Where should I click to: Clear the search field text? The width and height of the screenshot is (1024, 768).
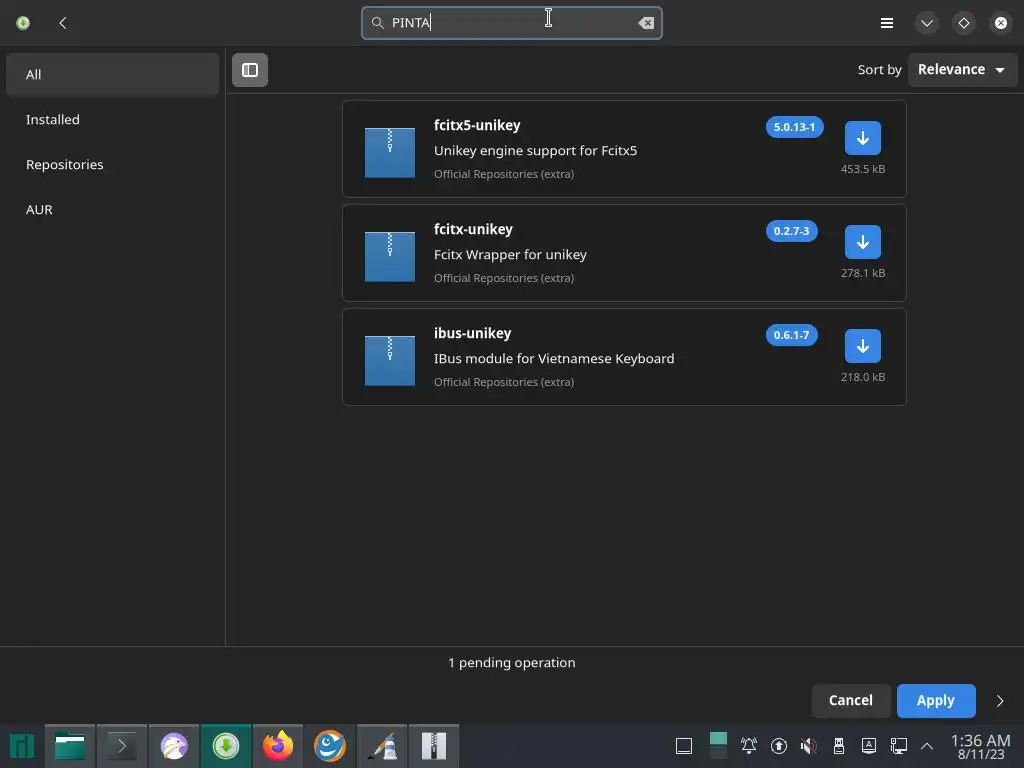(x=646, y=23)
